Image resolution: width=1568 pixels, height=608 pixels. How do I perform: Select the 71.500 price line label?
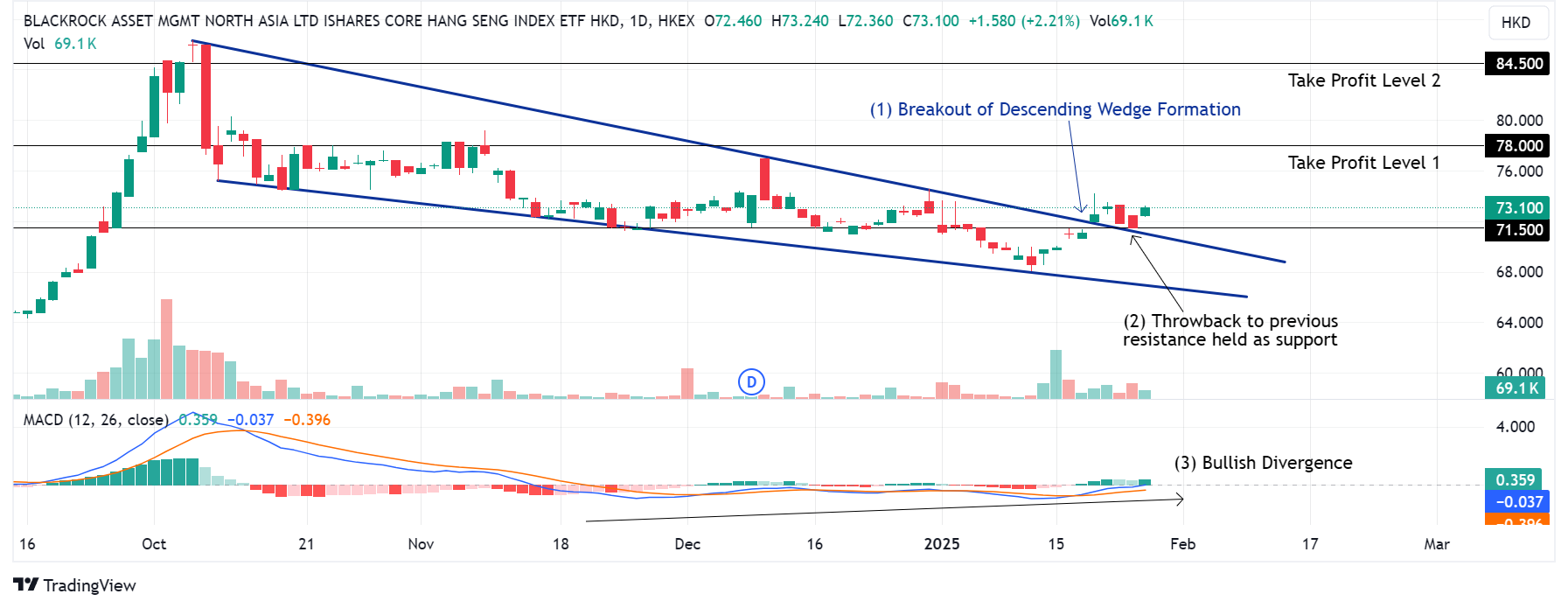coord(1518,230)
